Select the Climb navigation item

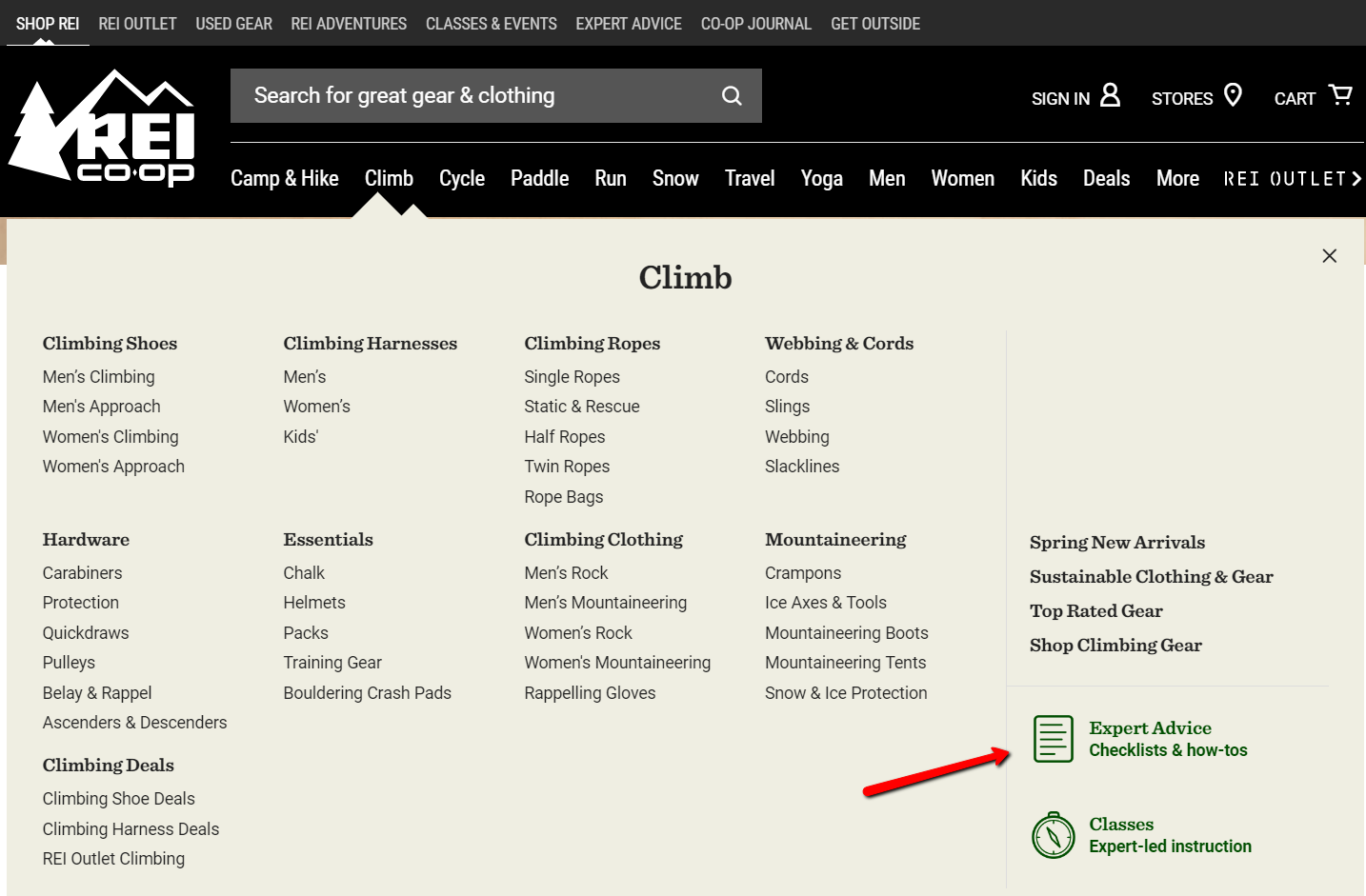(x=389, y=179)
